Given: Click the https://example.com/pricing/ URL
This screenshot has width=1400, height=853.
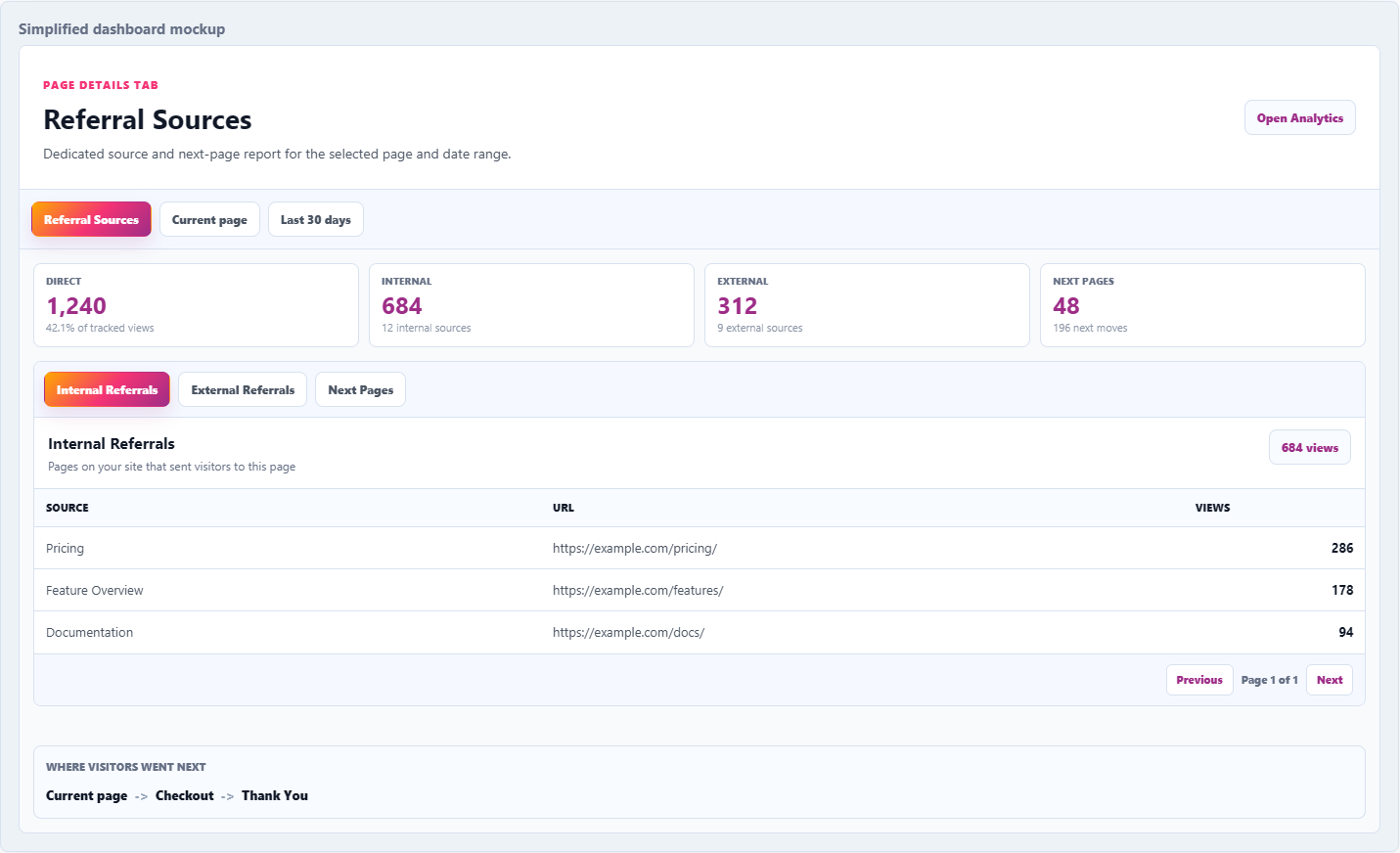Looking at the screenshot, I should coord(635,548).
